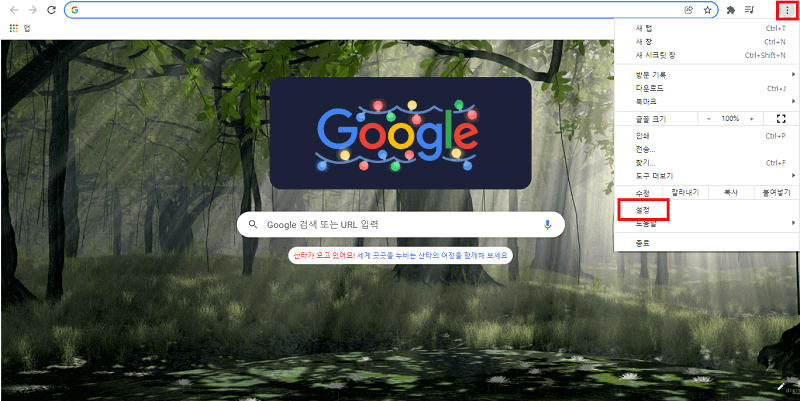
Task: Click the customize page pencil icon
Action: 781,387
